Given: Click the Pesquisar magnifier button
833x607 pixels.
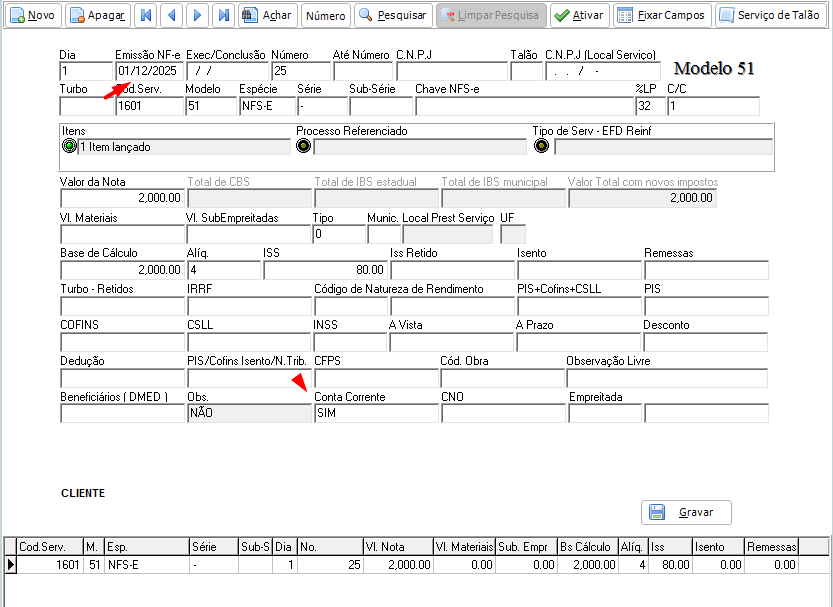Looking at the screenshot, I should click(x=393, y=15).
